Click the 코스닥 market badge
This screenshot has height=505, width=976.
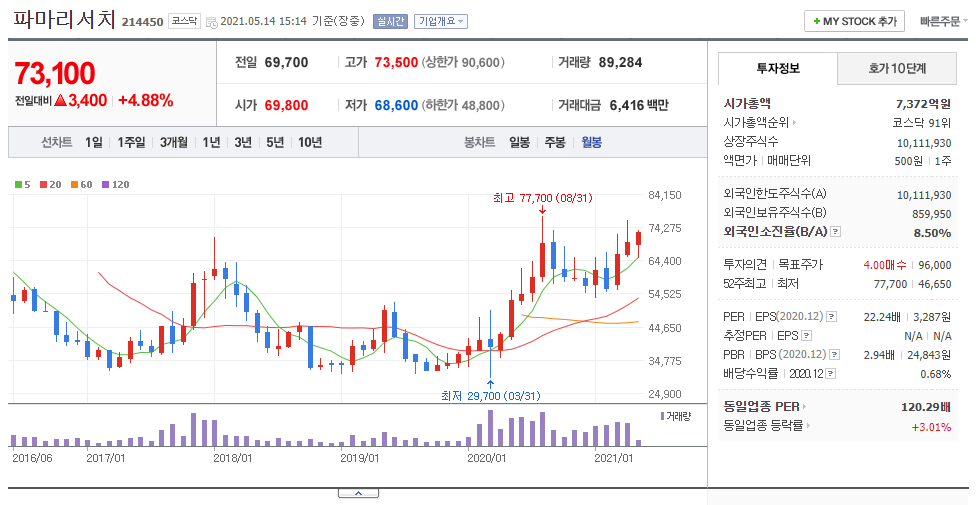coord(184,21)
